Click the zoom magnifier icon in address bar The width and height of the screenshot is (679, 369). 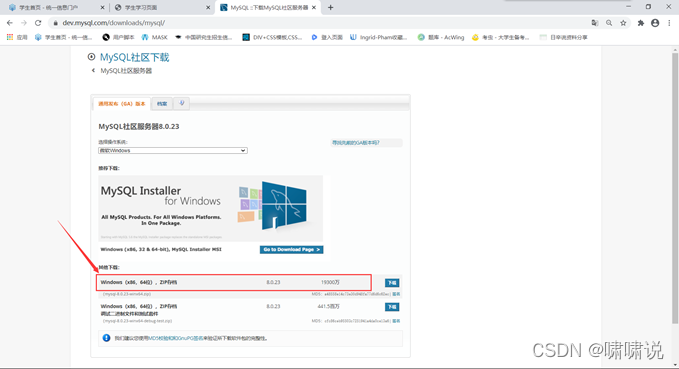(x=609, y=23)
